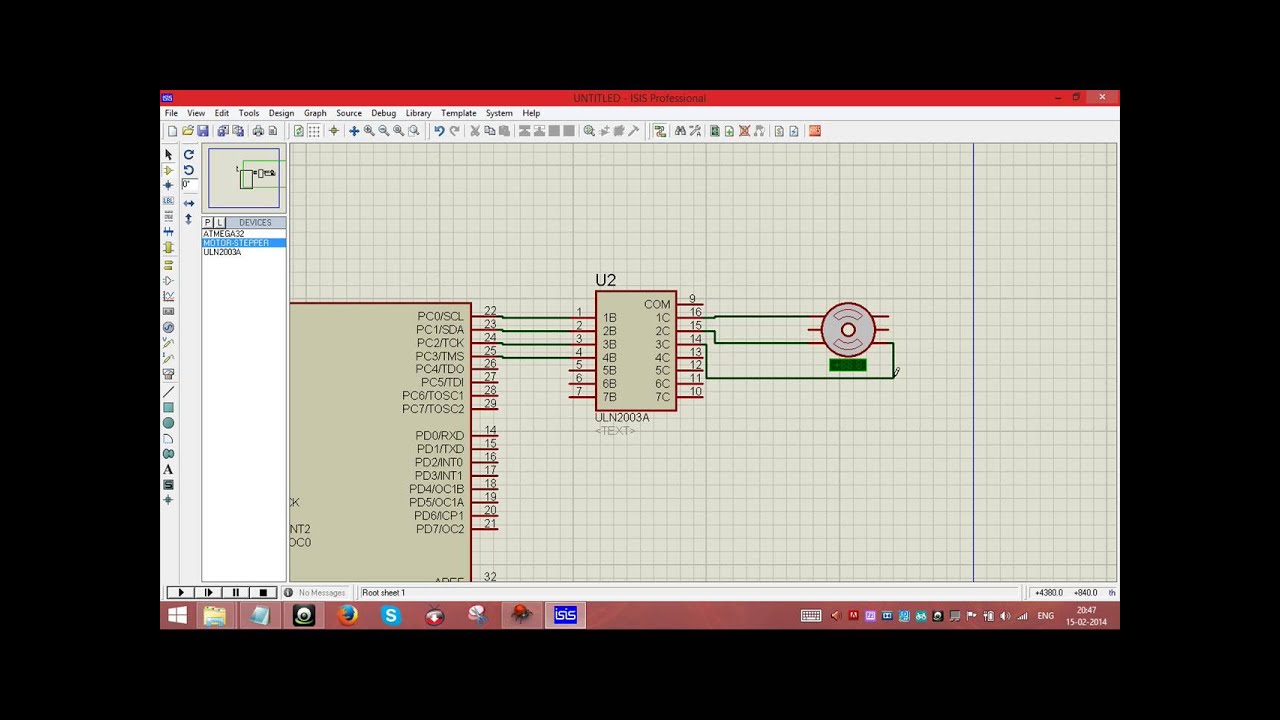Toggle the wire autorouter icon
The width and height of the screenshot is (1280, 720).
pos(660,131)
